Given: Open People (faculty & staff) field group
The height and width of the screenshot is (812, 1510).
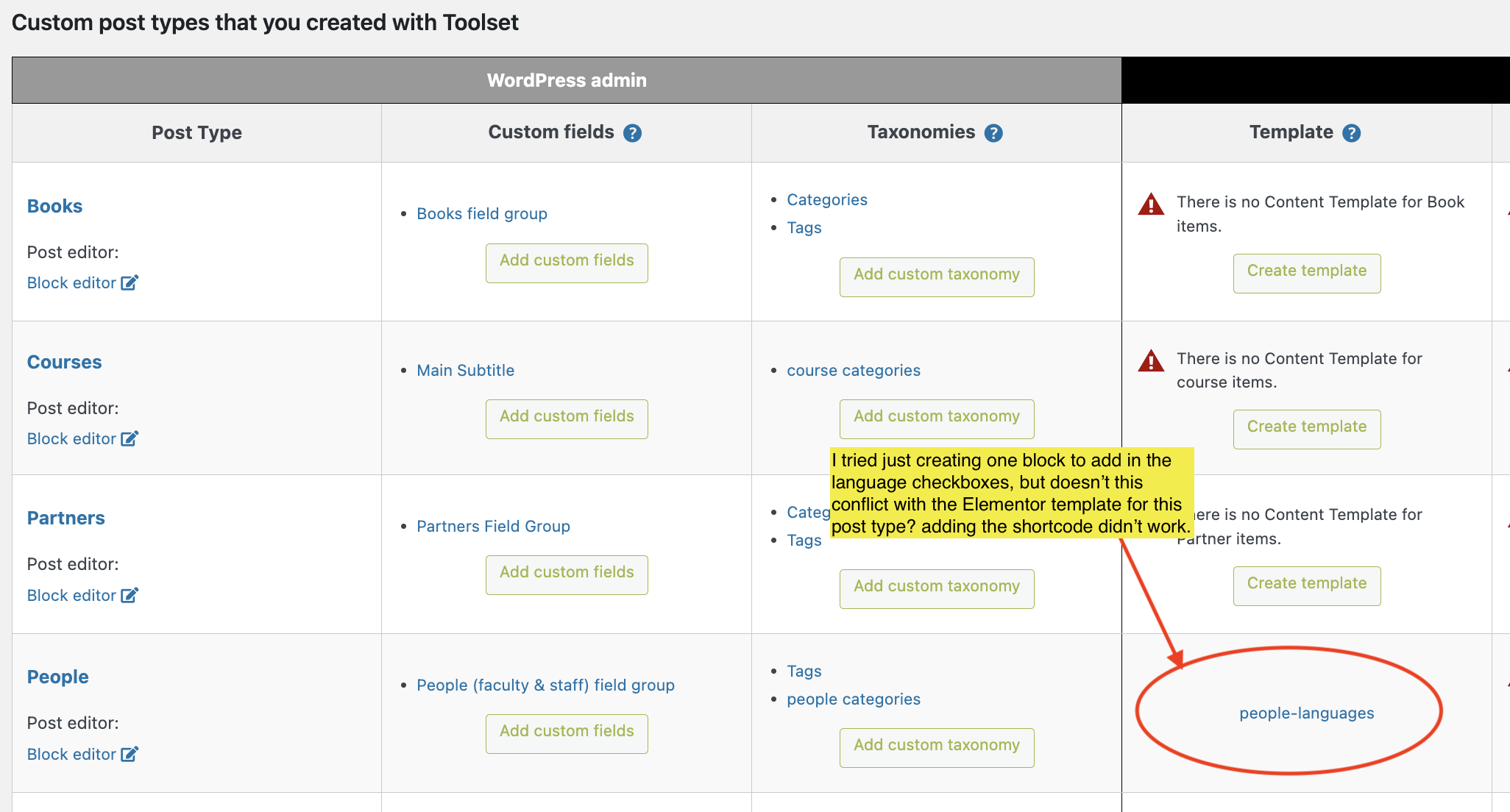Looking at the screenshot, I should tap(545, 685).
